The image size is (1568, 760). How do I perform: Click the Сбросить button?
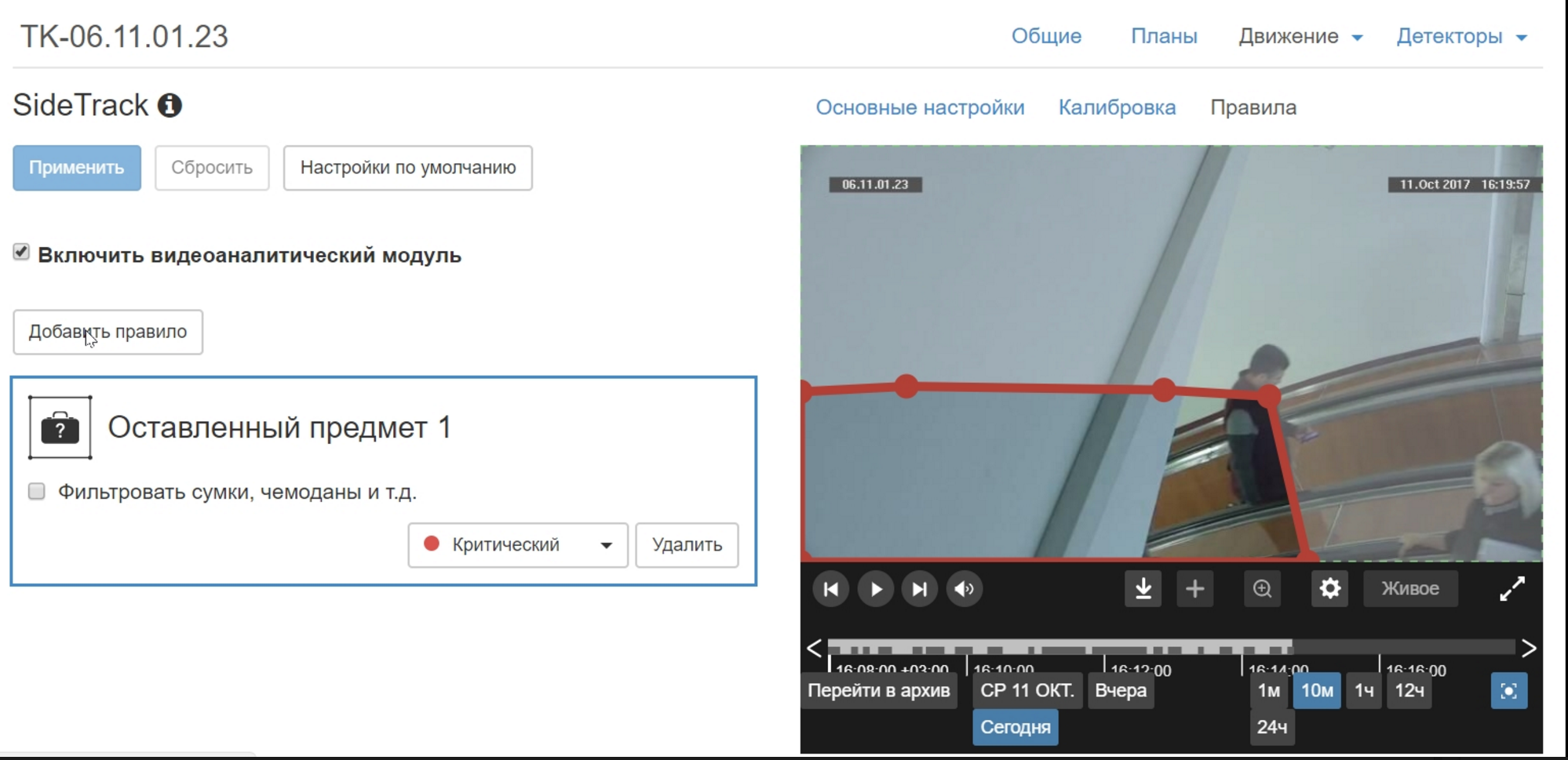[212, 168]
